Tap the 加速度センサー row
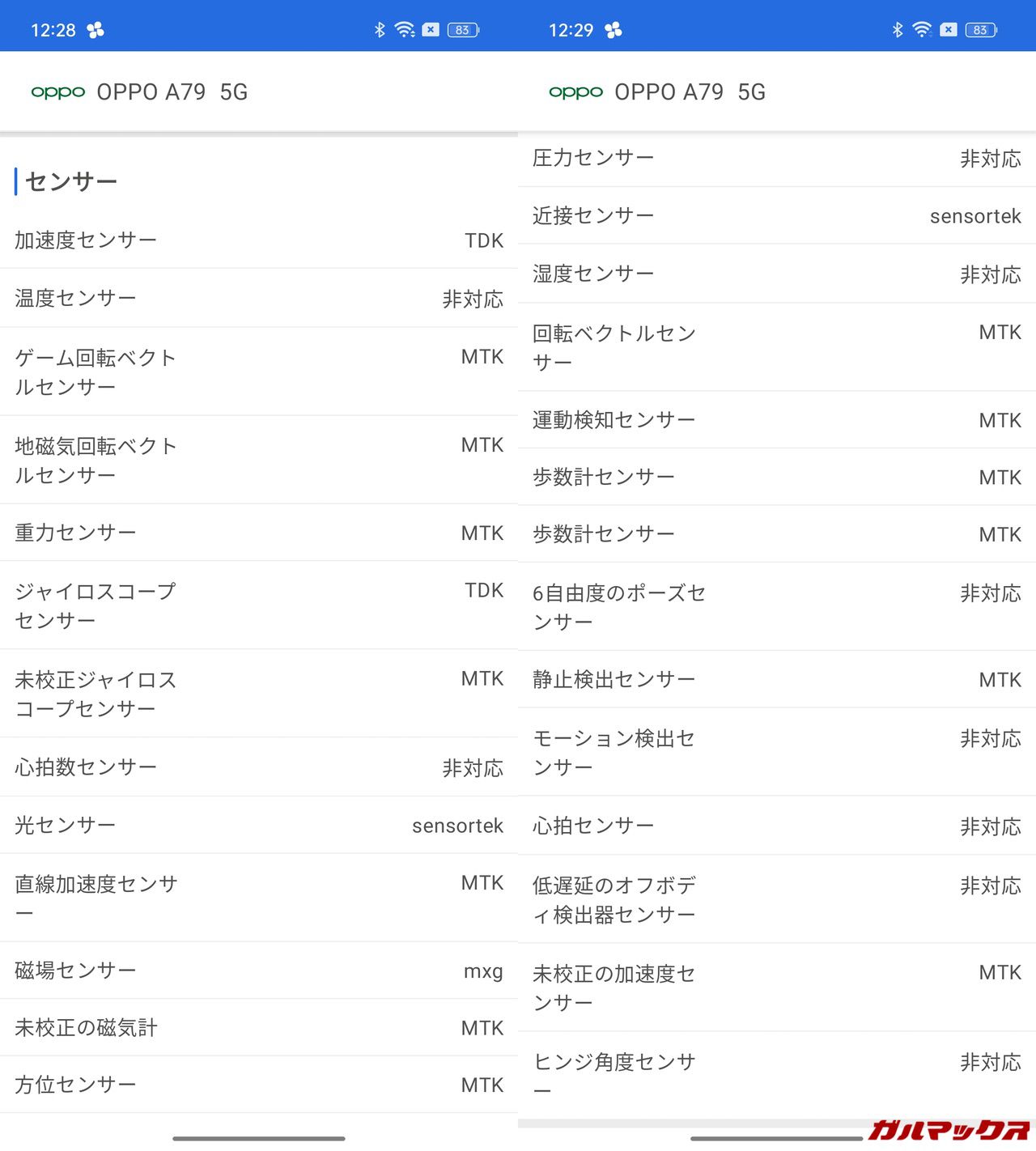 [259, 240]
